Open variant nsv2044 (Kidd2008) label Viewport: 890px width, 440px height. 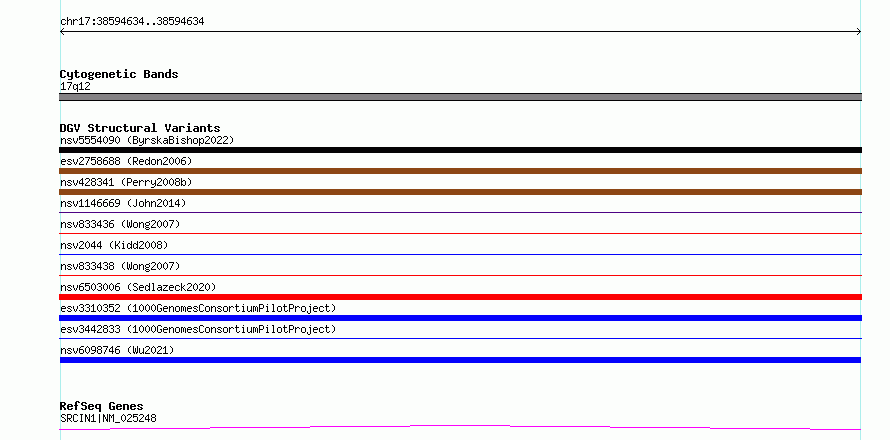point(114,245)
